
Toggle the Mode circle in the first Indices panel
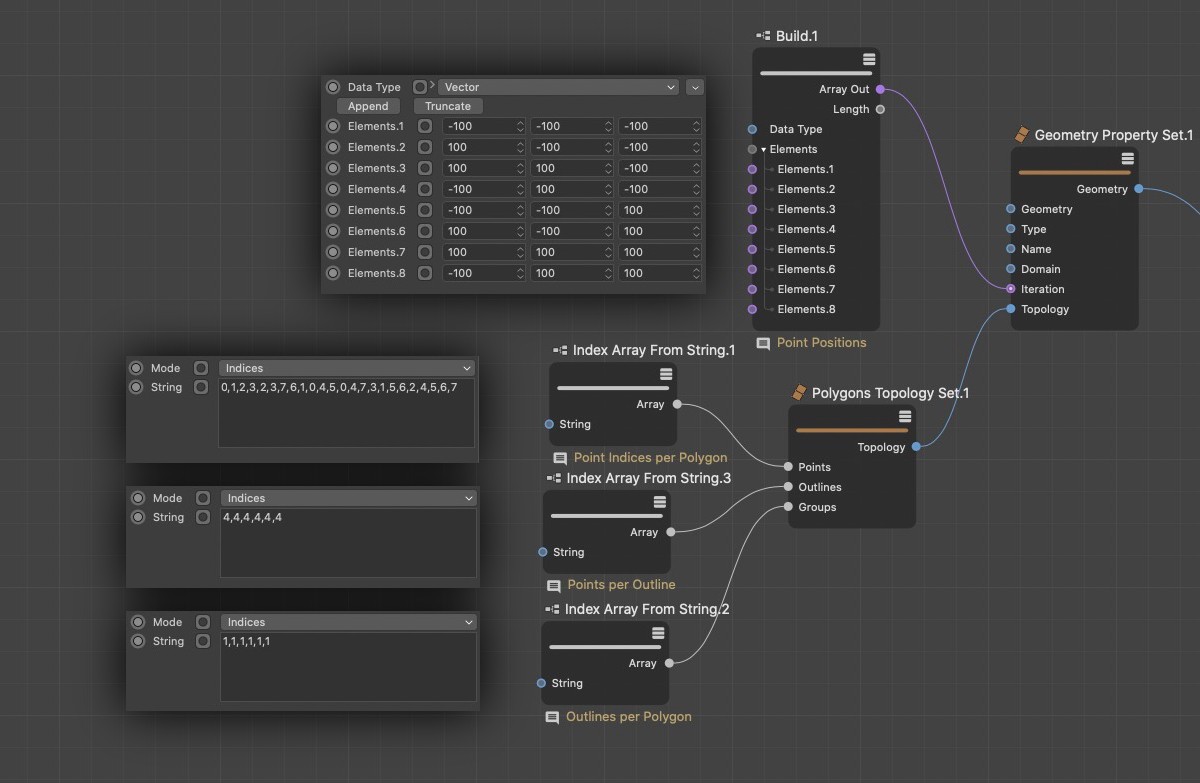click(136, 368)
